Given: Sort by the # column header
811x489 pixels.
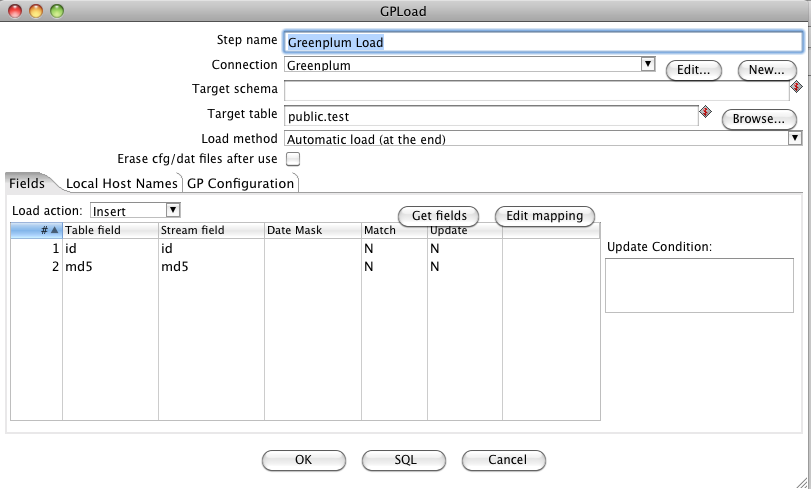Looking at the screenshot, I should pyautogui.click(x=37, y=230).
